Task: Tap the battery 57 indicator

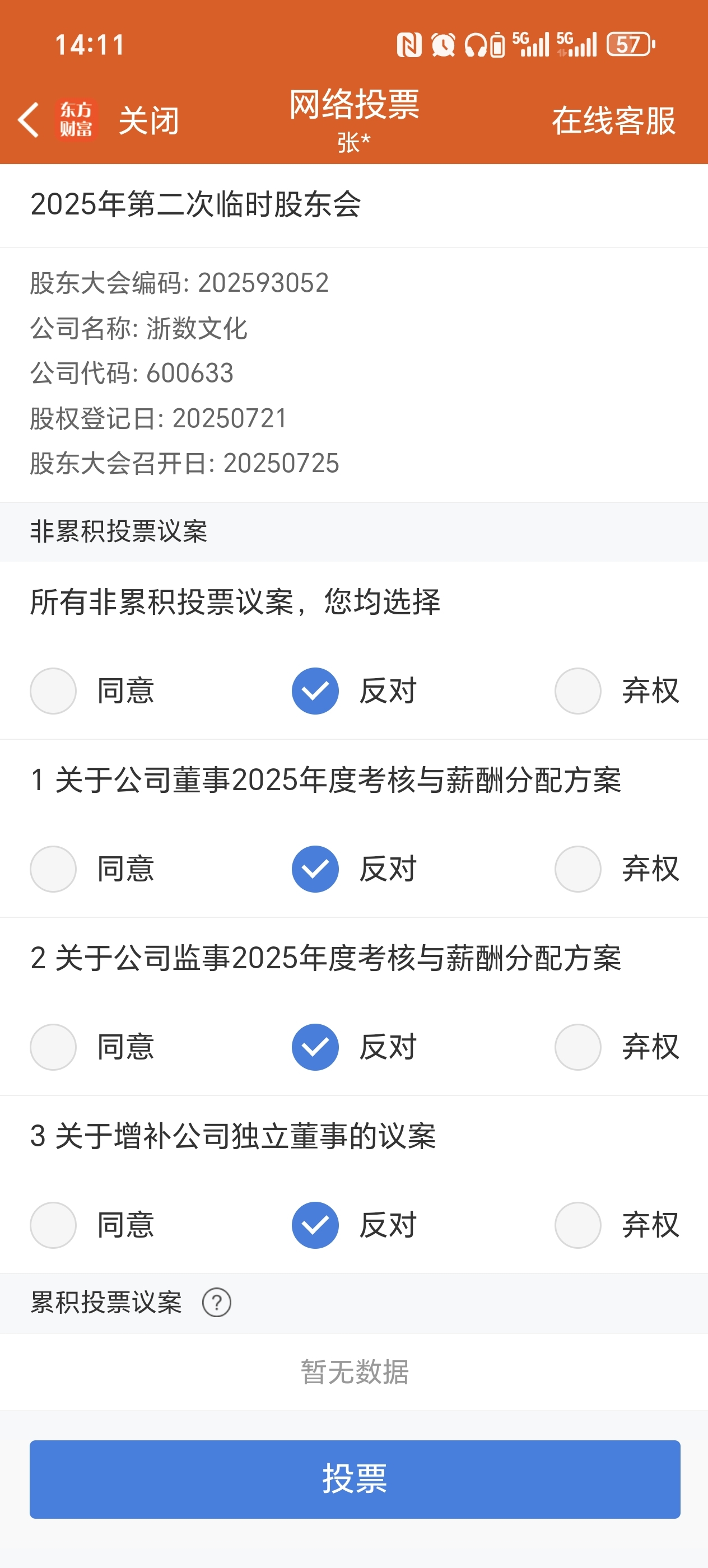Action: (x=631, y=44)
